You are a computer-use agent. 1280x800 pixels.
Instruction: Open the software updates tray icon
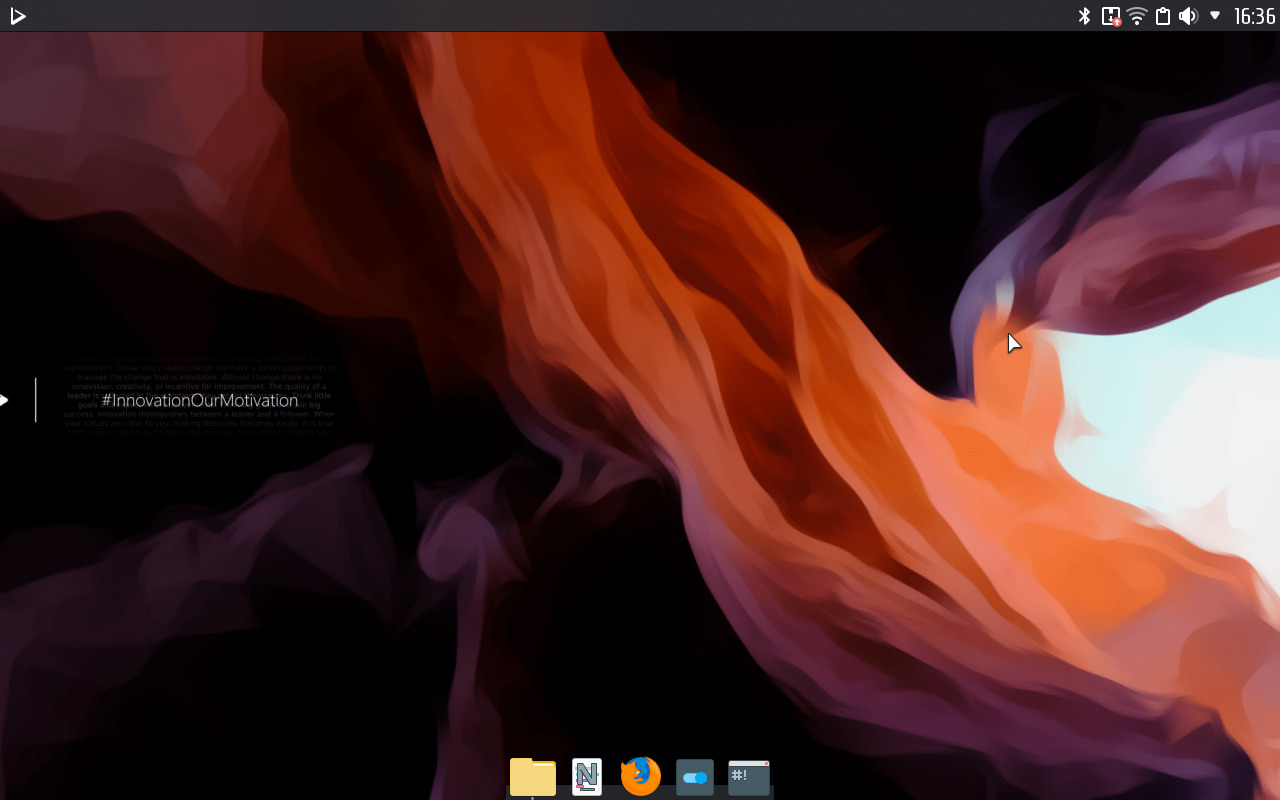(1111, 16)
